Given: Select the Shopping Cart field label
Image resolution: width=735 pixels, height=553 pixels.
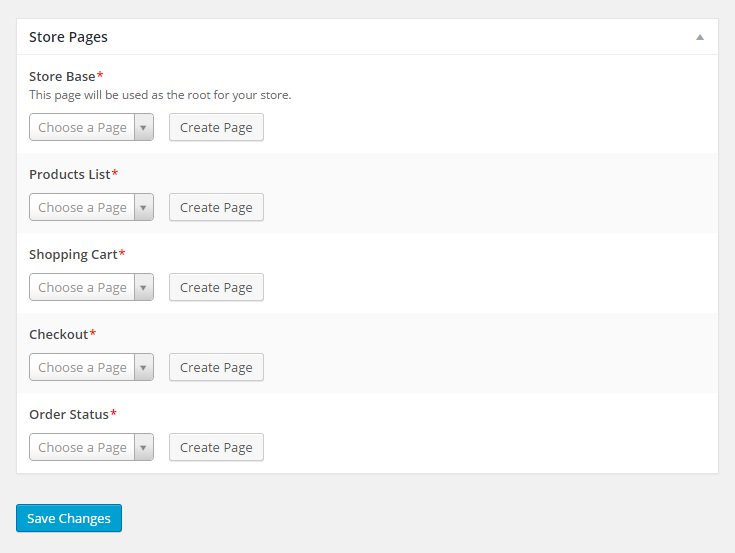Looking at the screenshot, I should coord(73,254).
